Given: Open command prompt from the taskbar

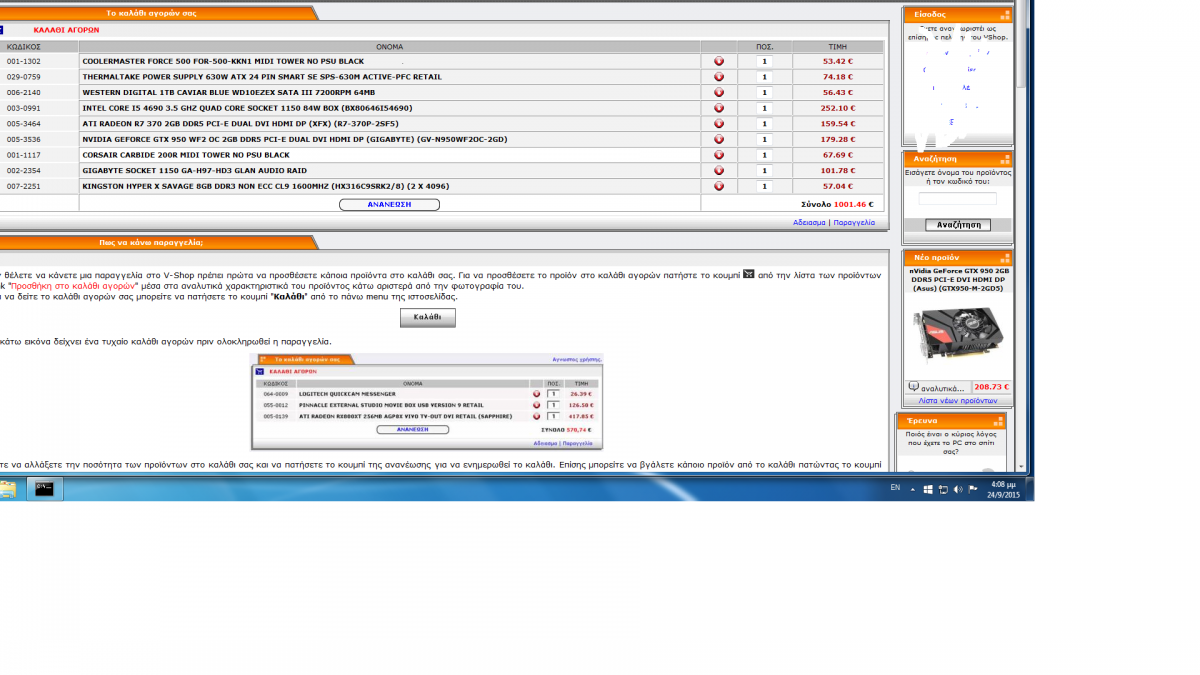Looking at the screenshot, I should 44,489.
